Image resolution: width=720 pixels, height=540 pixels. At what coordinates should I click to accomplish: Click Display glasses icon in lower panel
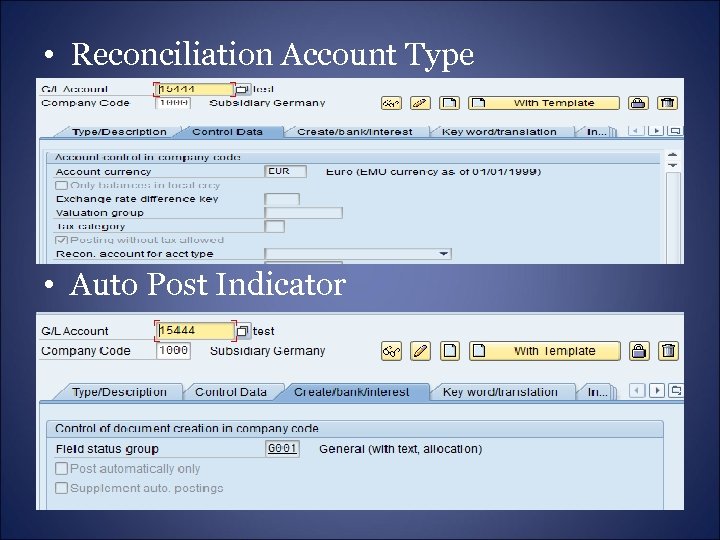(x=391, y=351)
